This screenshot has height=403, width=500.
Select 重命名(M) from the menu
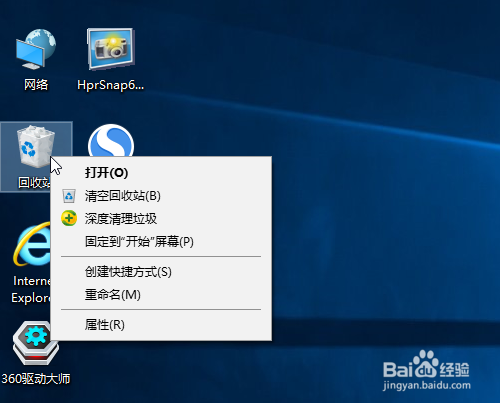click(161, 295)
